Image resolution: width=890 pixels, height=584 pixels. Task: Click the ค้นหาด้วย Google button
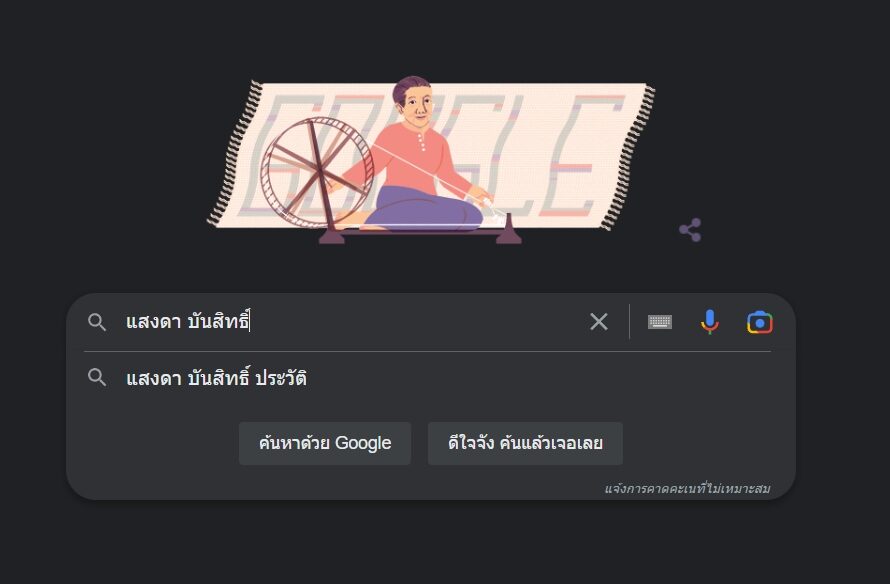(325, 443)
